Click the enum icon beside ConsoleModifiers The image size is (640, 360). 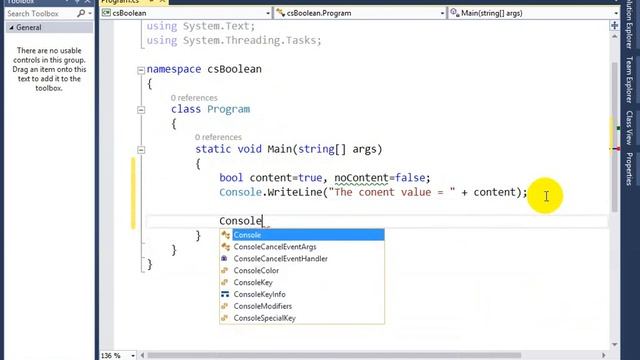[x=224, y=306]
